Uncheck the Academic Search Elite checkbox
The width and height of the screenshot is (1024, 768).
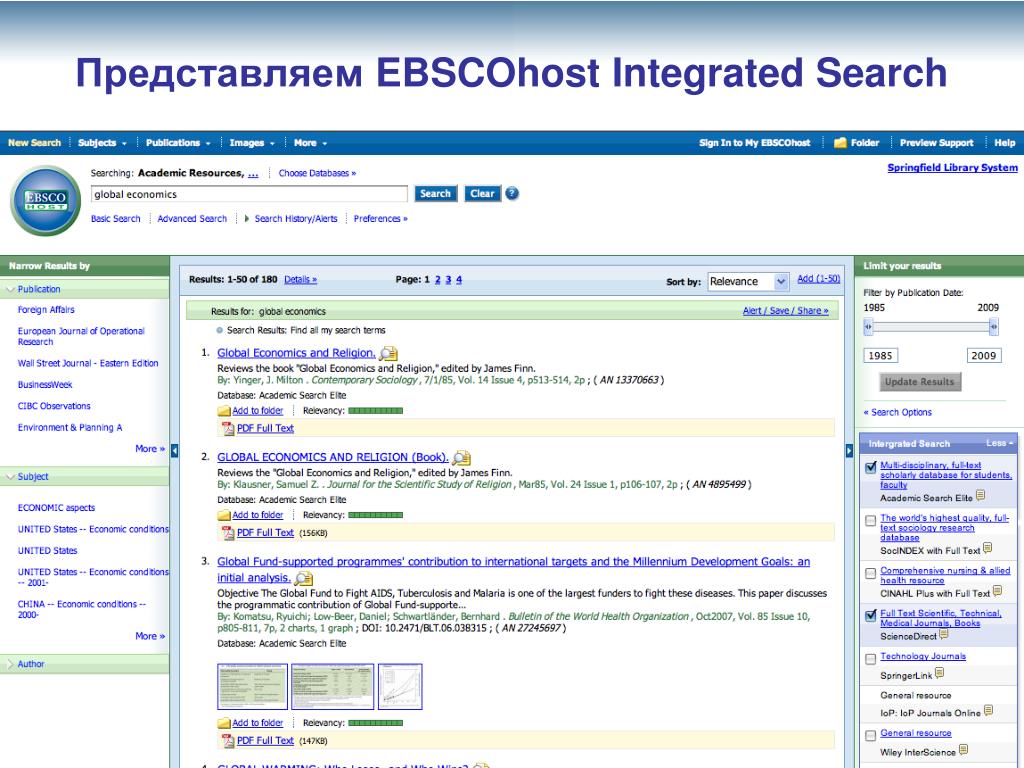[x=871, y=468]
